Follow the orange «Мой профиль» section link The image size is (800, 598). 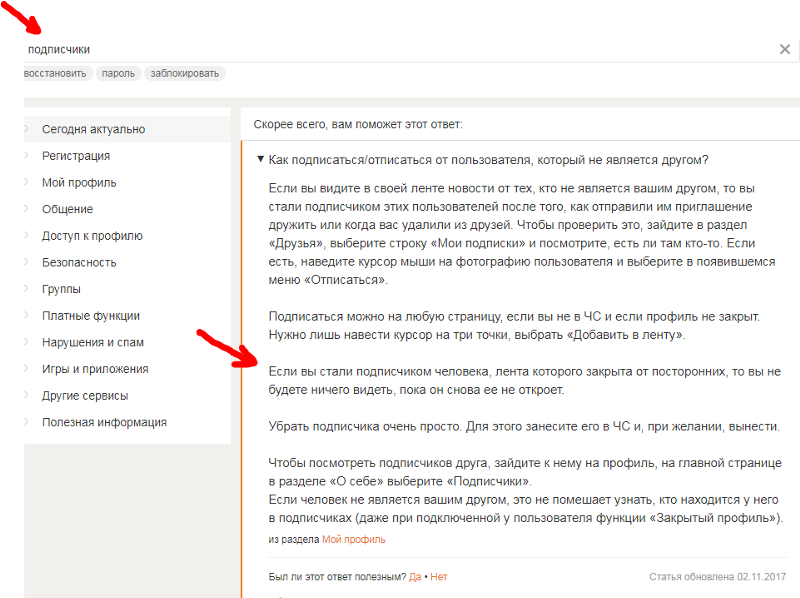(354, 539)
